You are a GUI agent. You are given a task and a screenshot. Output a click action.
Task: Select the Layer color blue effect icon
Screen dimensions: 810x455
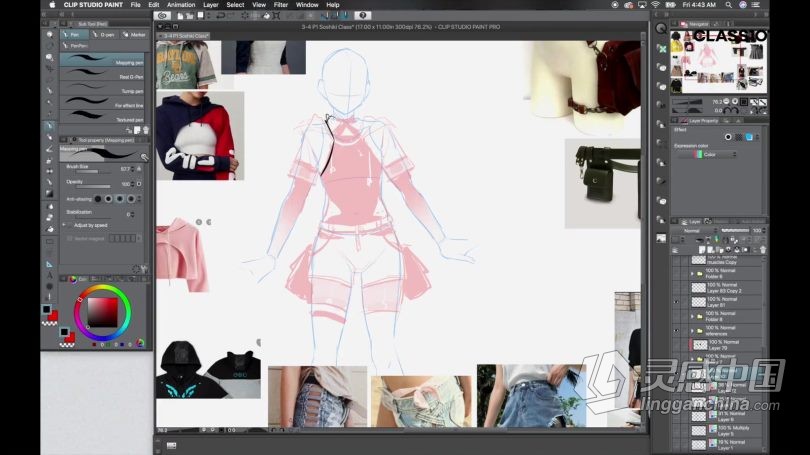pyautogui.click(x=749, y=137)
